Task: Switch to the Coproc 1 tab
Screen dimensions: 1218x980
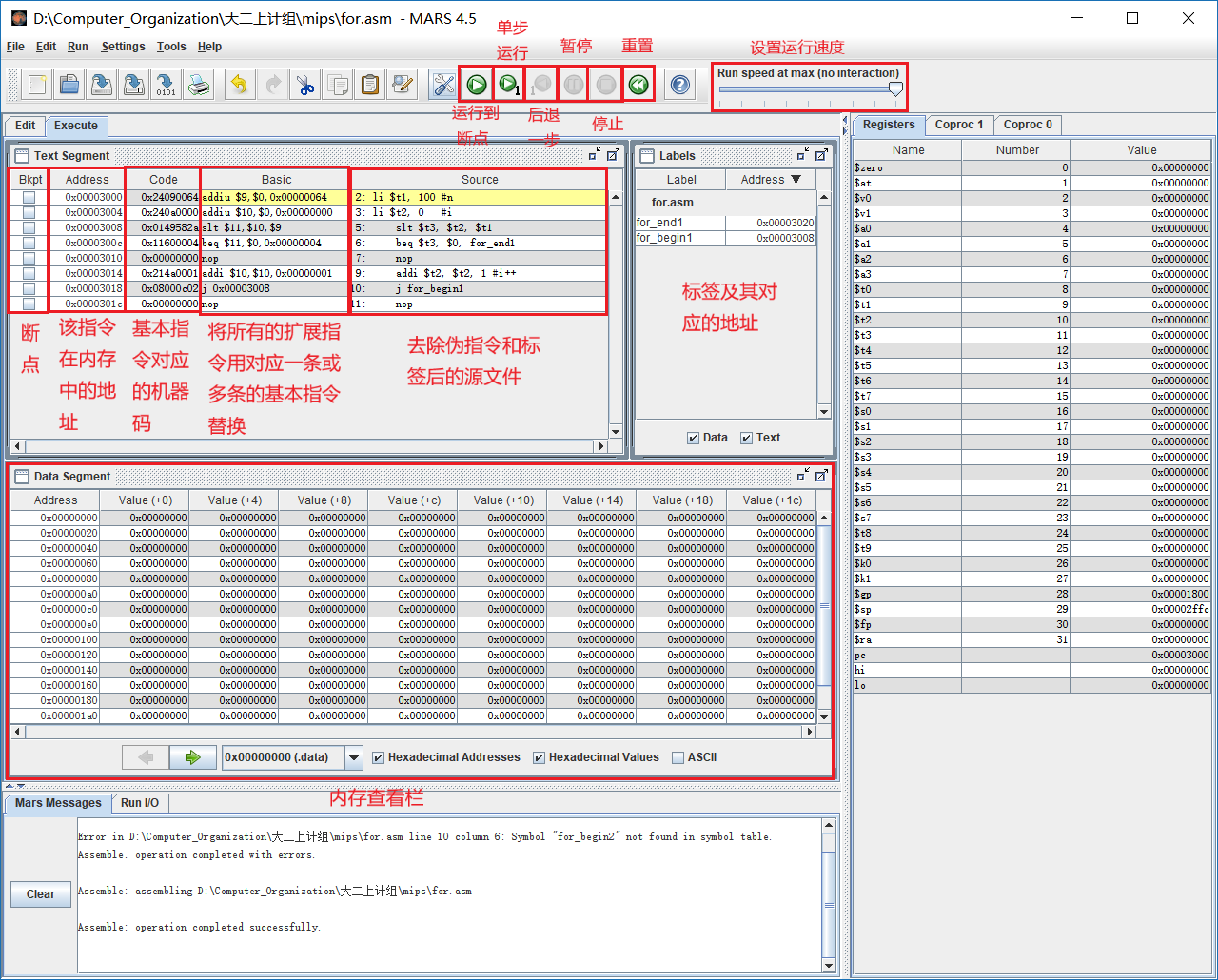Action: (x=959, y=125)
